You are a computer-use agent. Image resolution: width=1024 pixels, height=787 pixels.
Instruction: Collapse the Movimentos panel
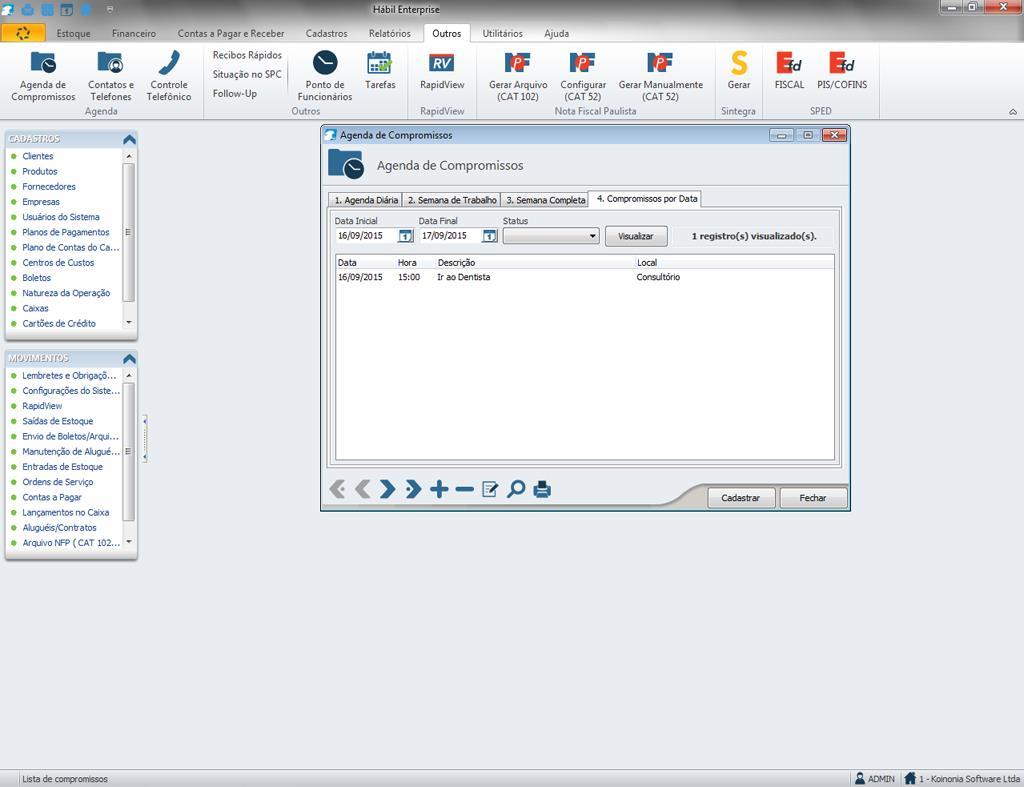pos(129,359)
